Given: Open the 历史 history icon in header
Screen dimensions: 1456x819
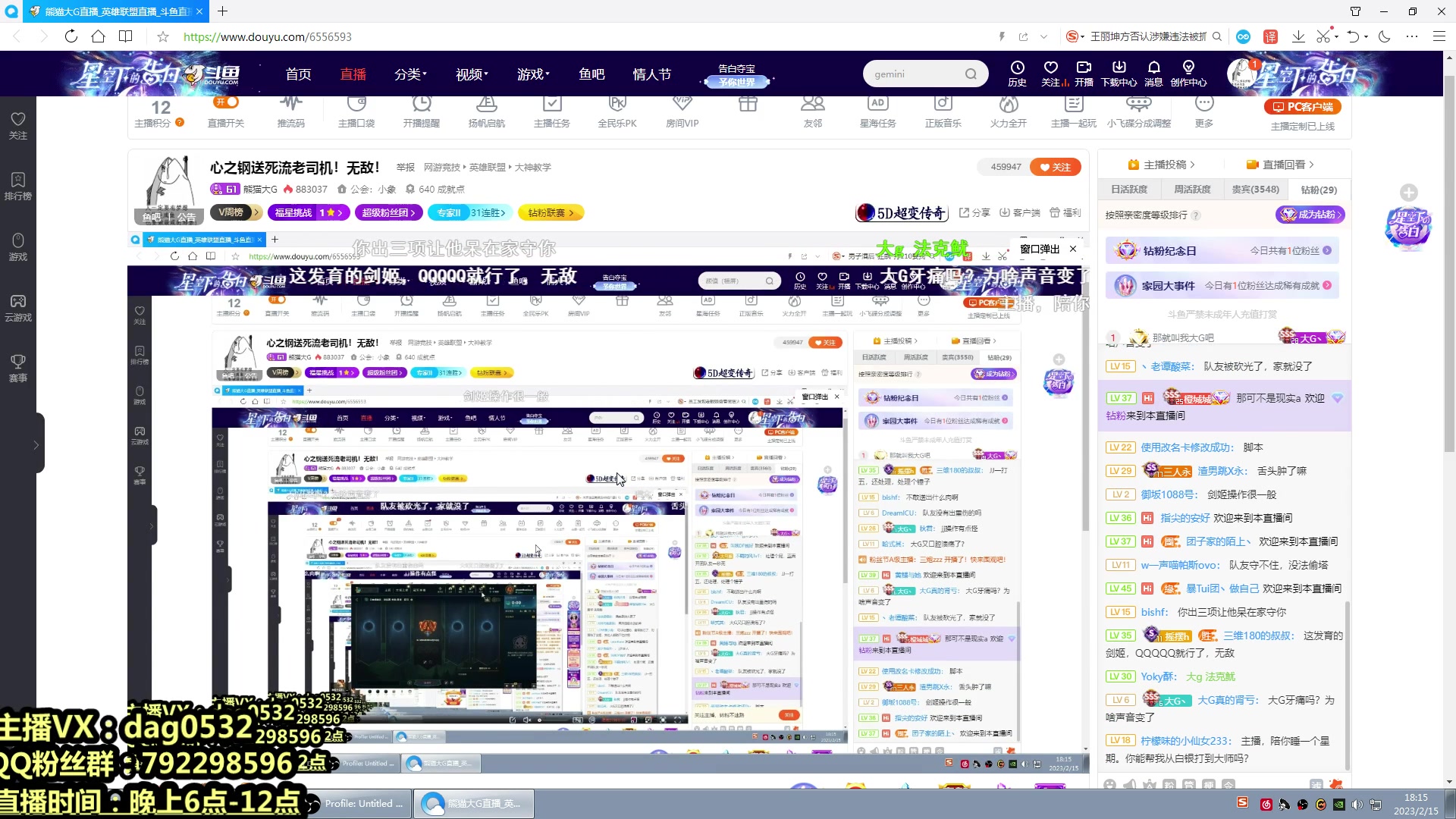Looking at the screenshot, I should [1017, 74].
